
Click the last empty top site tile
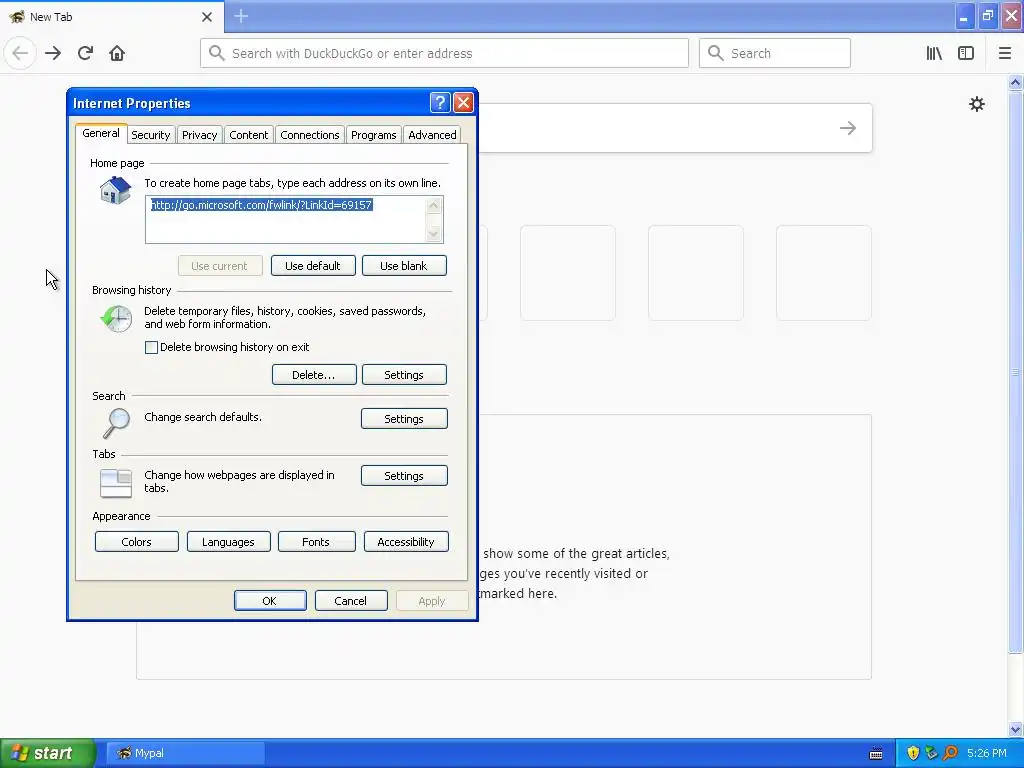click(824, 273)
